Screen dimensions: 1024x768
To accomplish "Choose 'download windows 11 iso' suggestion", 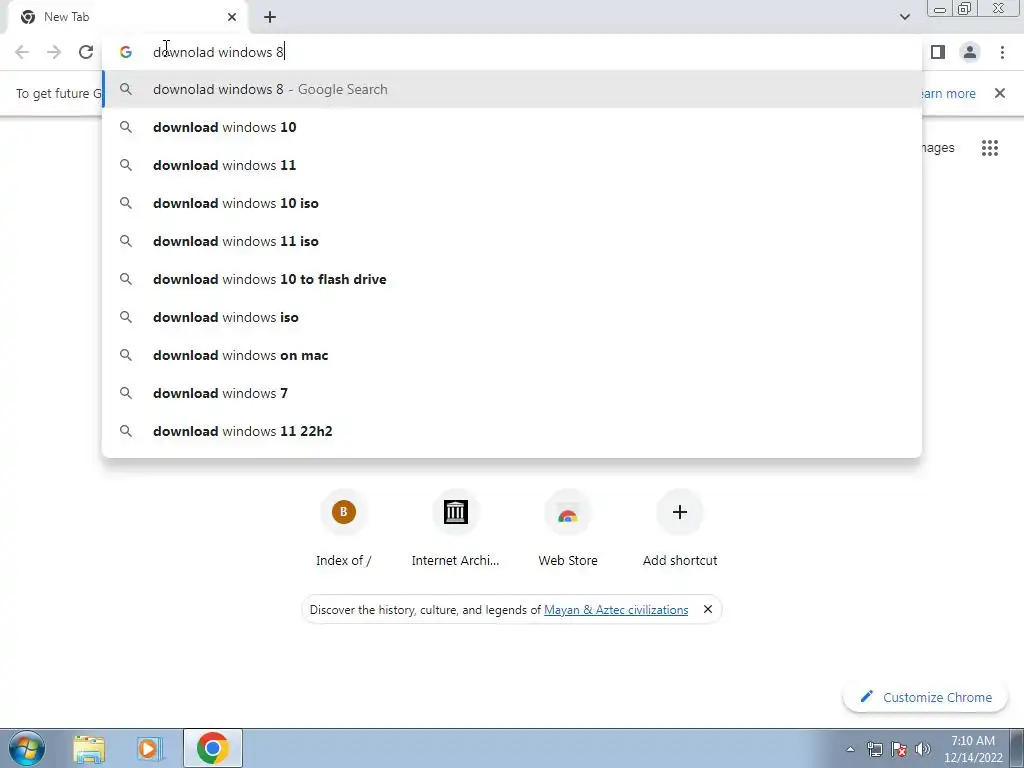I will coord(512,241).
